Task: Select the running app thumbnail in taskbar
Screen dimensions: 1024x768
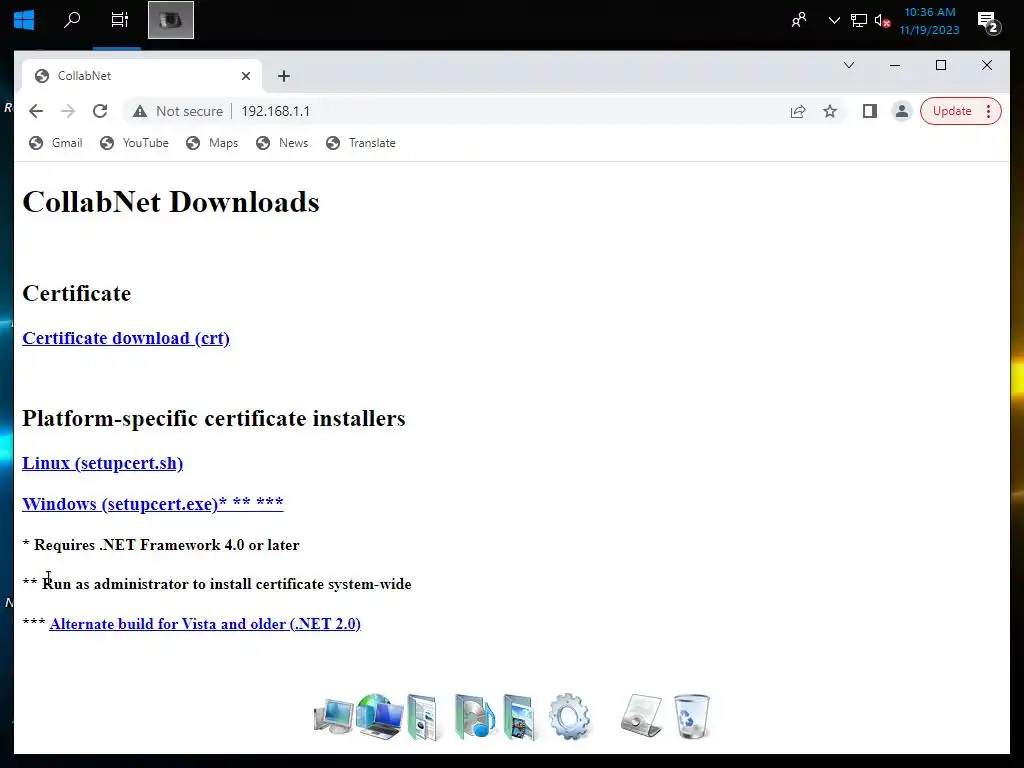Action: [x=170, y=20]
